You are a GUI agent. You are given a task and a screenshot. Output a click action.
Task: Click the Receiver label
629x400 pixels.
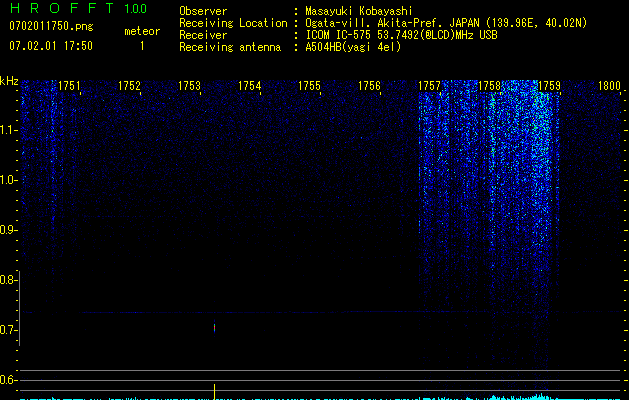coord(203,35)
